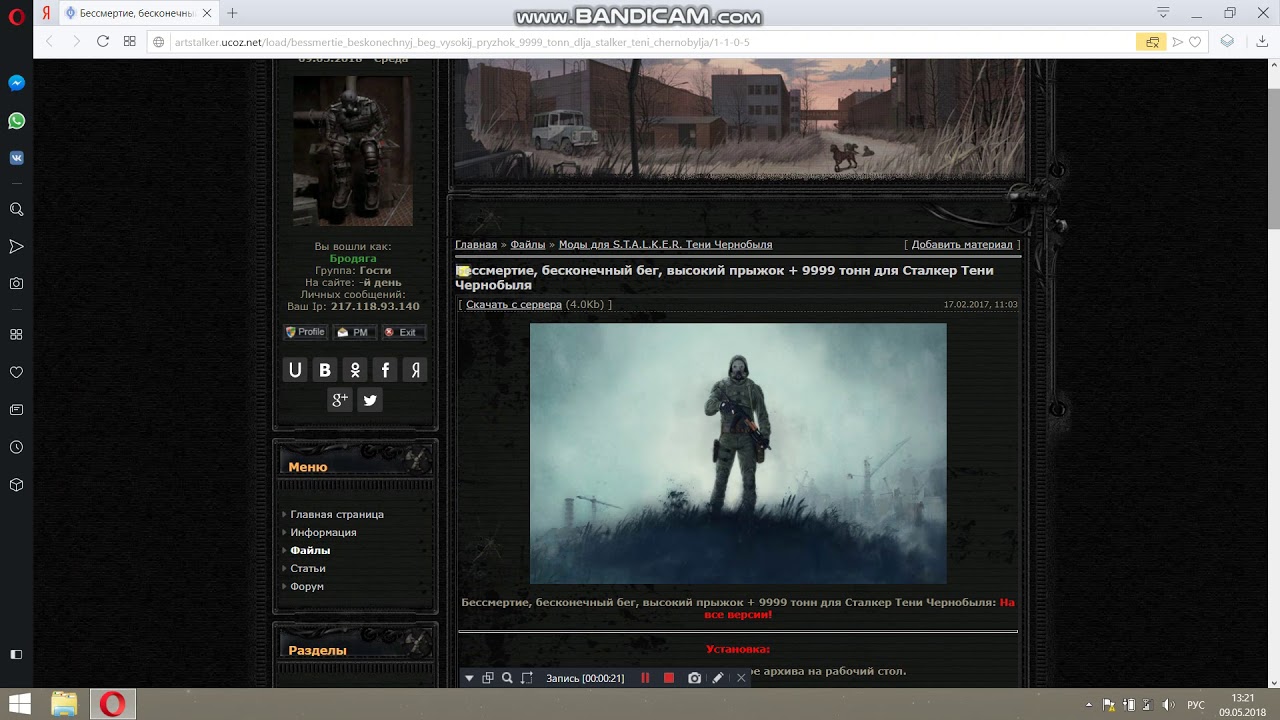
Task: Open the Windows Start menu
Action: pos(19,704)
